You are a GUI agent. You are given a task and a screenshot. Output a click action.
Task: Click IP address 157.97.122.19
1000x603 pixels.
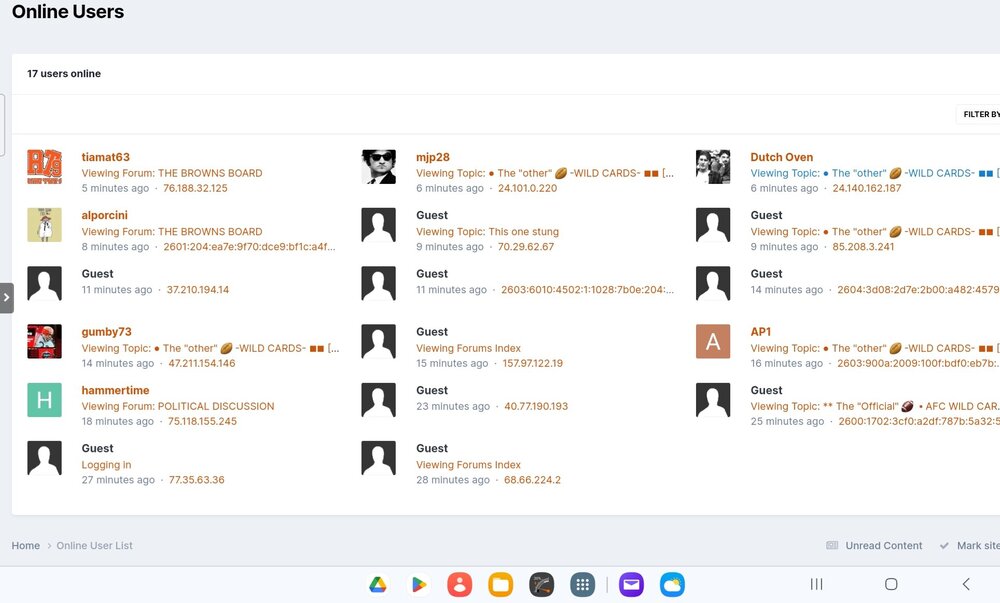pyautogui.click(x=533, y=363)
